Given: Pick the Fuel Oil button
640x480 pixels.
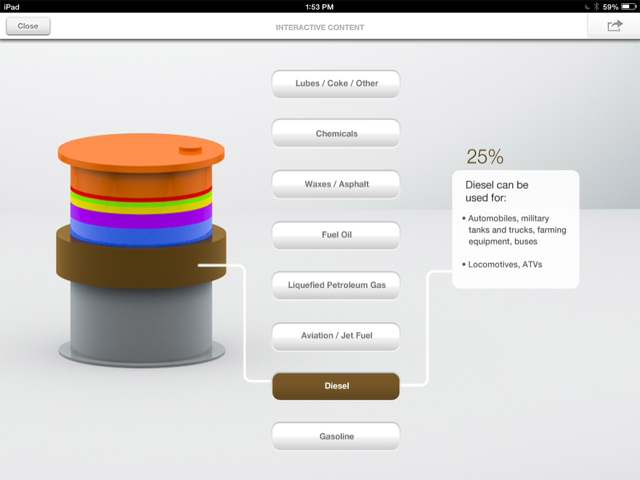Looking at the screenshot, I should pos(336,235).
